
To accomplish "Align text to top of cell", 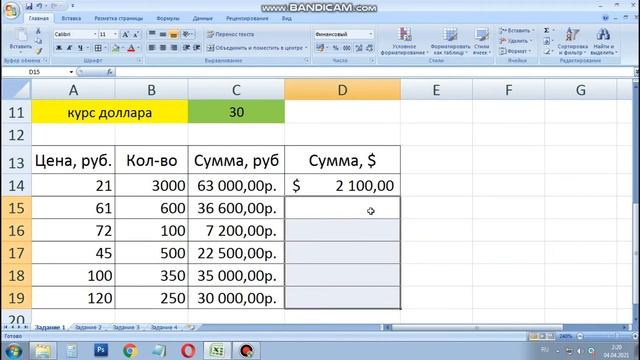I will [x=152, y=34].
